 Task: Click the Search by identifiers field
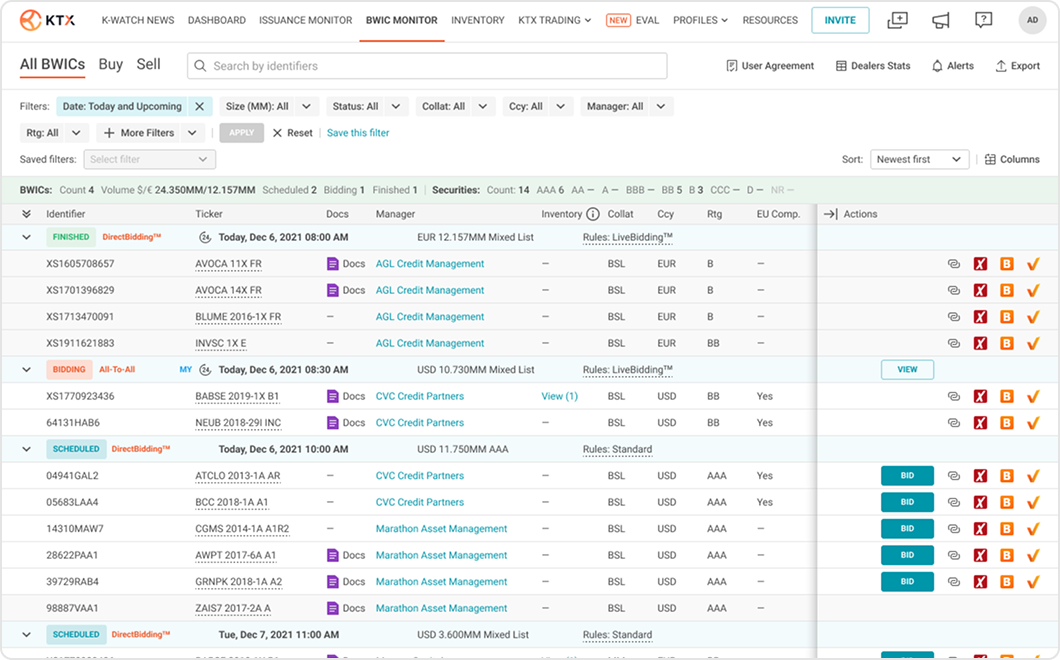click(x=427, y=66)
